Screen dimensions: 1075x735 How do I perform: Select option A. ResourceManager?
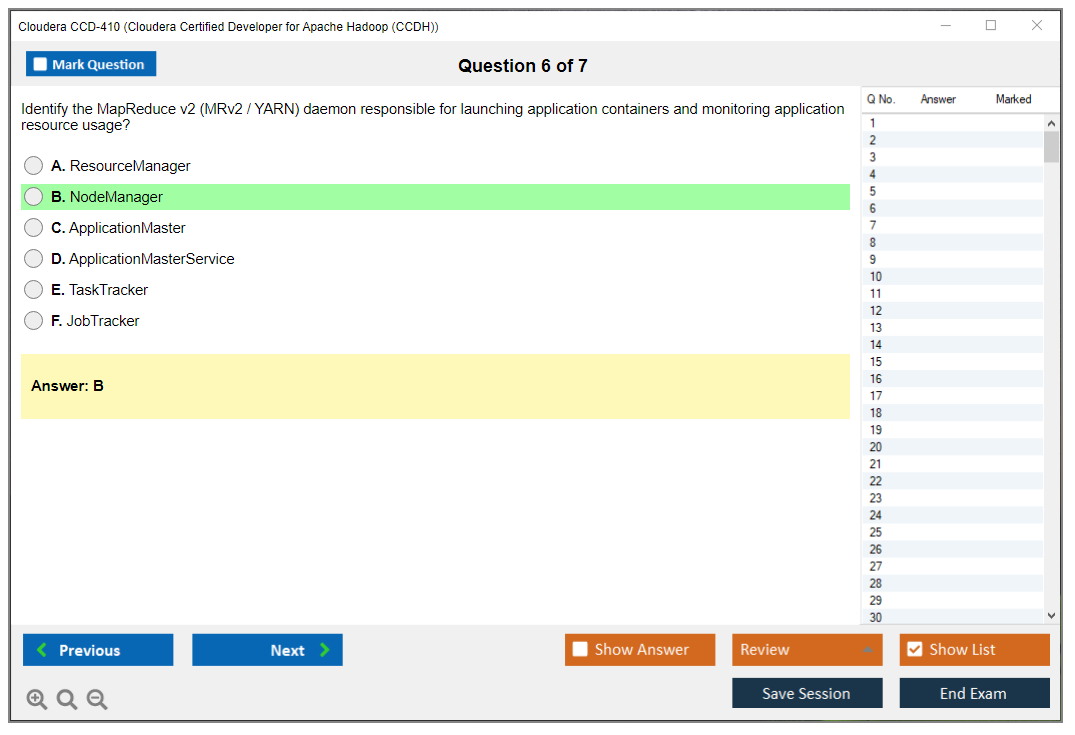(34, 166)
